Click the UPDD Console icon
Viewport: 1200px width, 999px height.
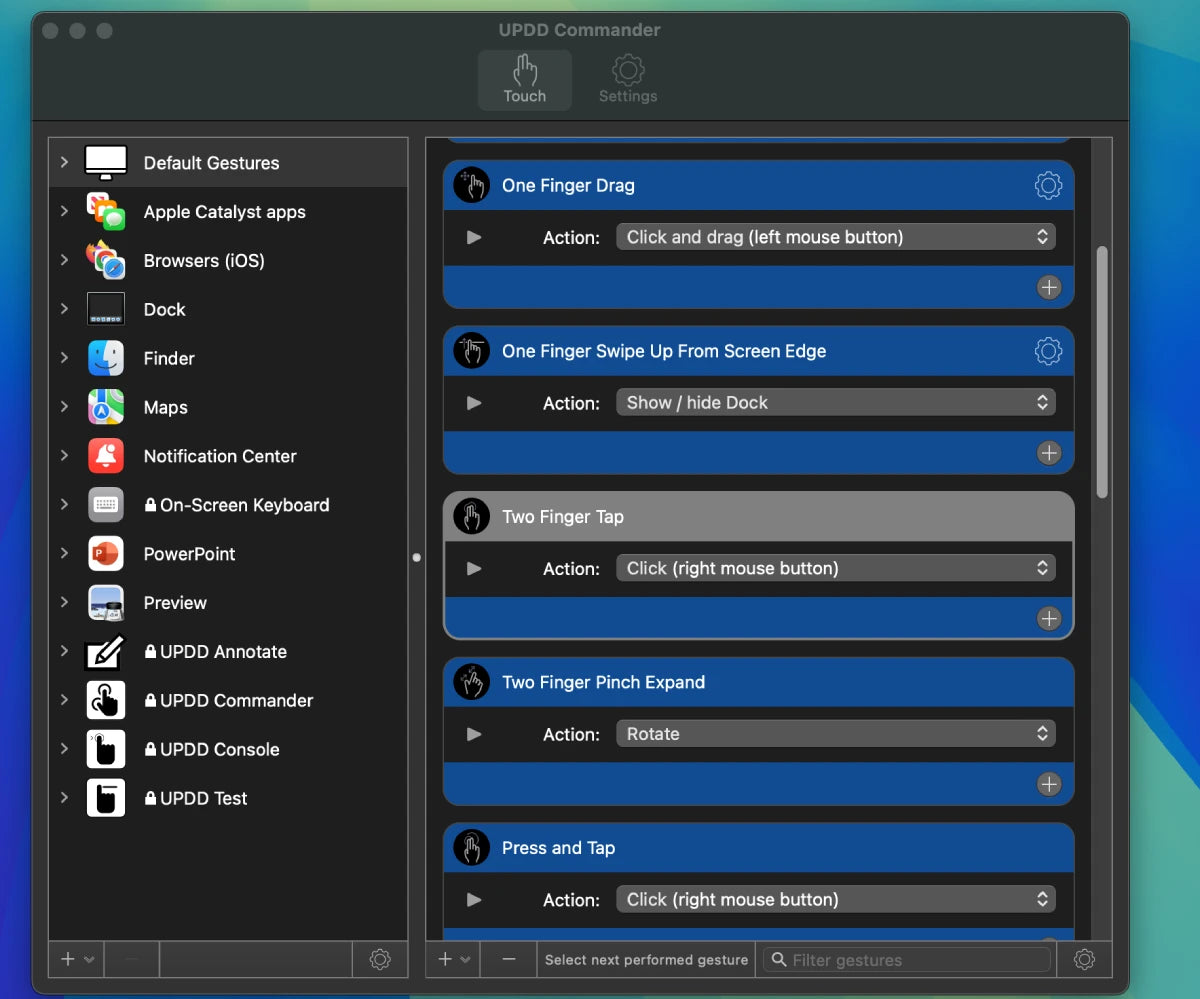tap(106, 749)
